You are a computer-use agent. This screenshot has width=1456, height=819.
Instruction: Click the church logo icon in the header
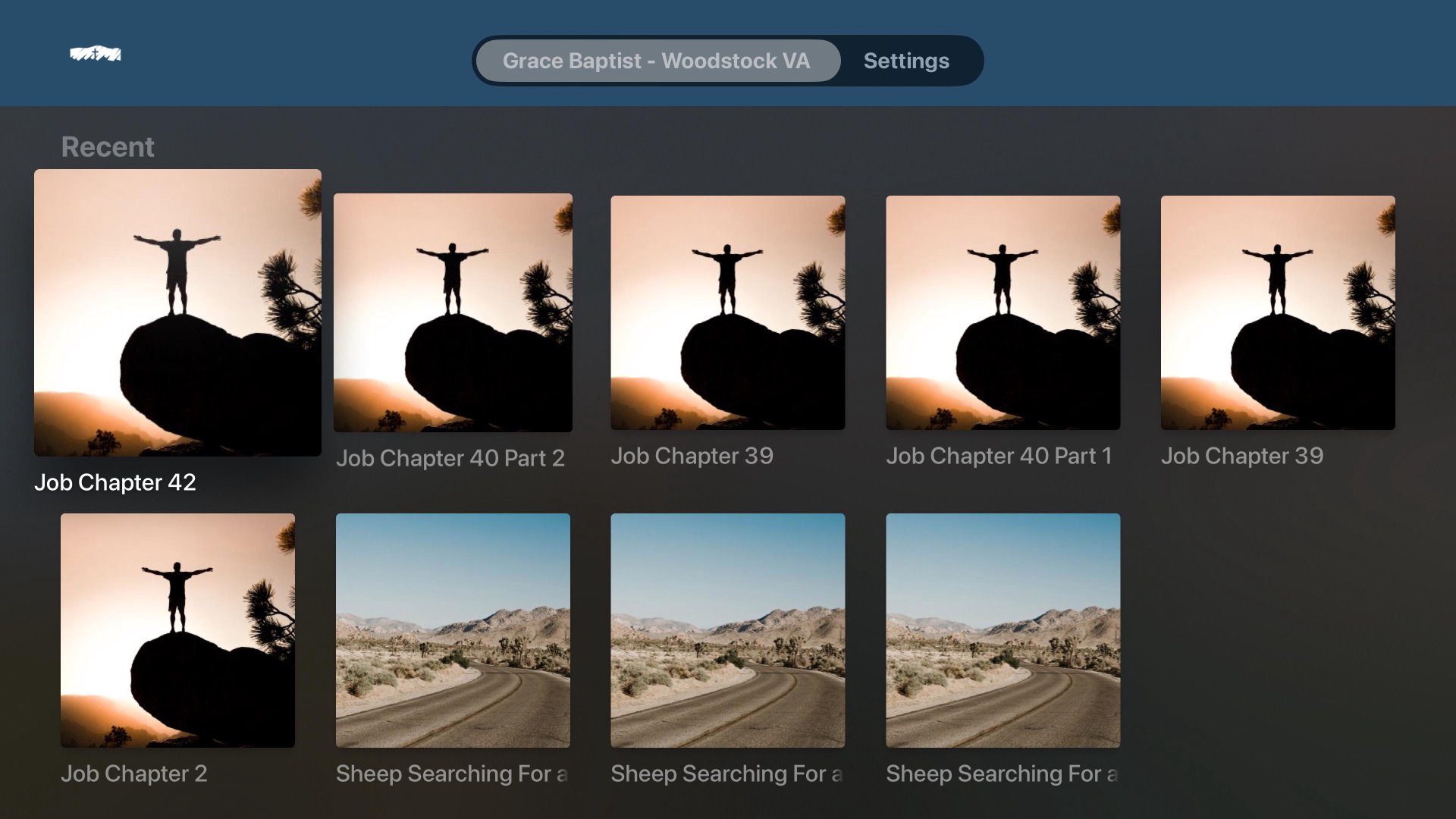(96, 54)
